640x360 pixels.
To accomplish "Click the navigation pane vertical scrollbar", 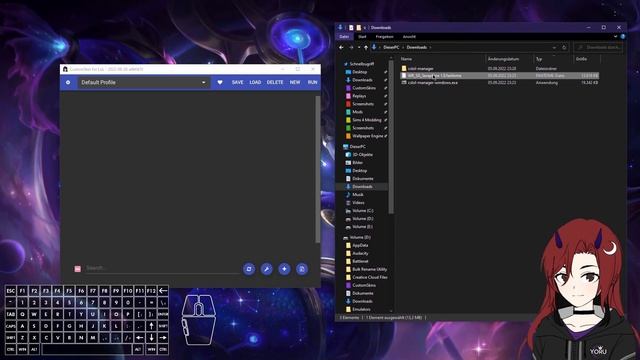I will click(391, 137).
